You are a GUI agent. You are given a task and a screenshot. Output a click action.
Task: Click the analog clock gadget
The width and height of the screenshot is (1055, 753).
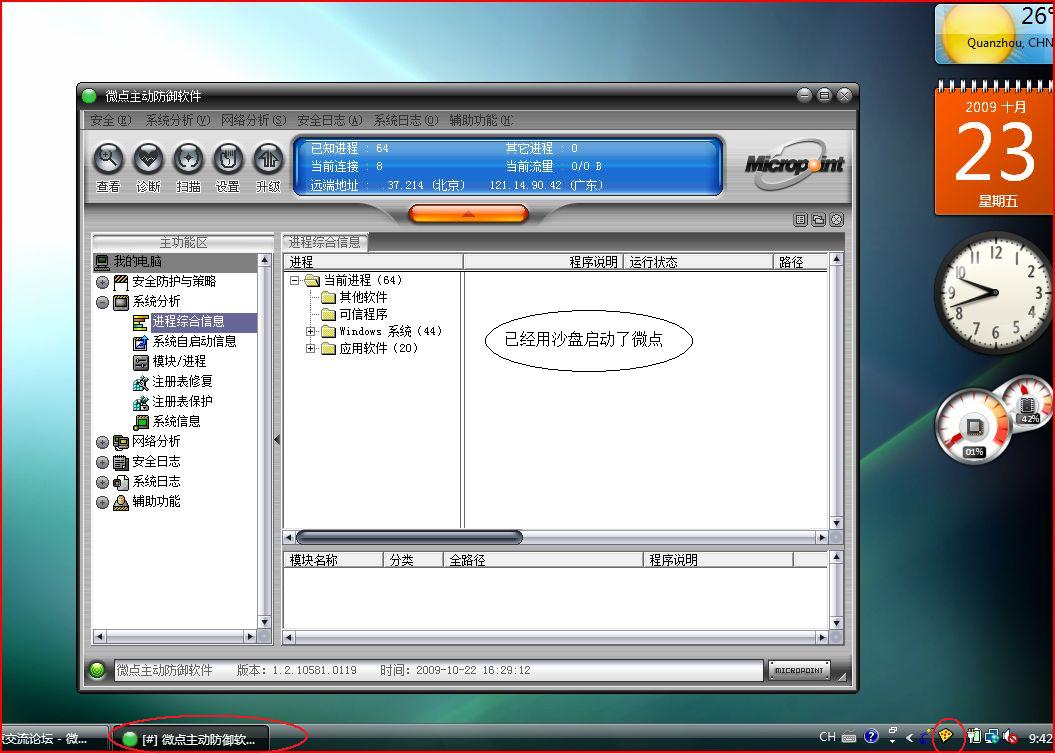[x=994, y=293]
